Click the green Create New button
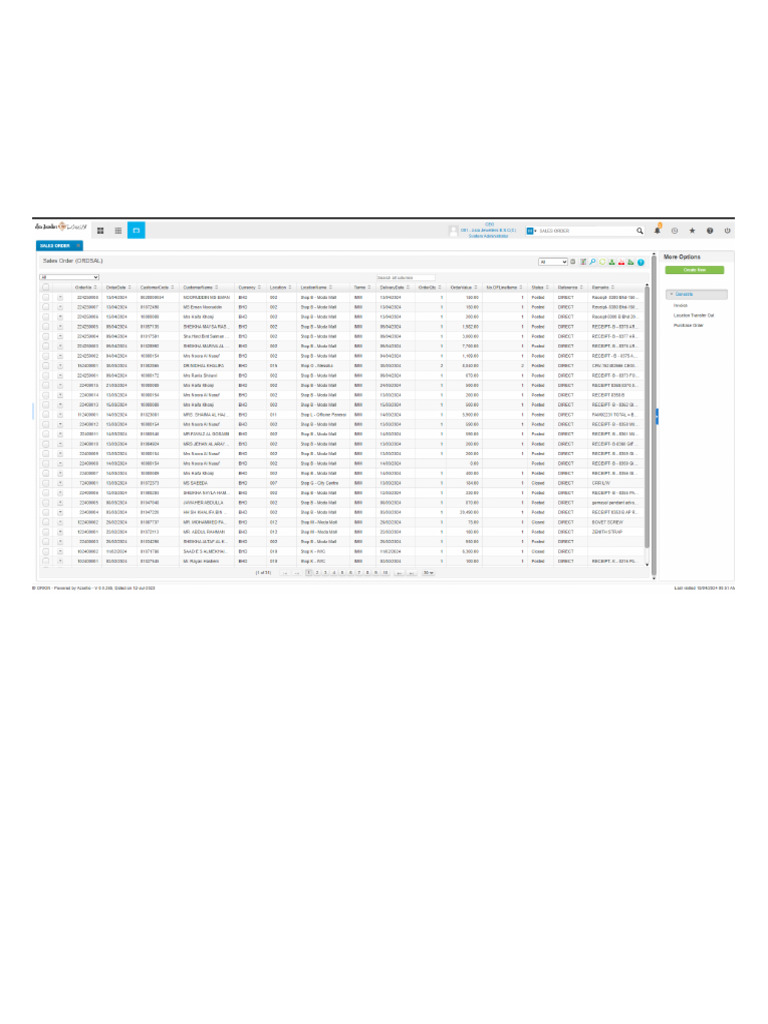The width and height of the screenshot is (768, 1024). [x=695, y=270]
